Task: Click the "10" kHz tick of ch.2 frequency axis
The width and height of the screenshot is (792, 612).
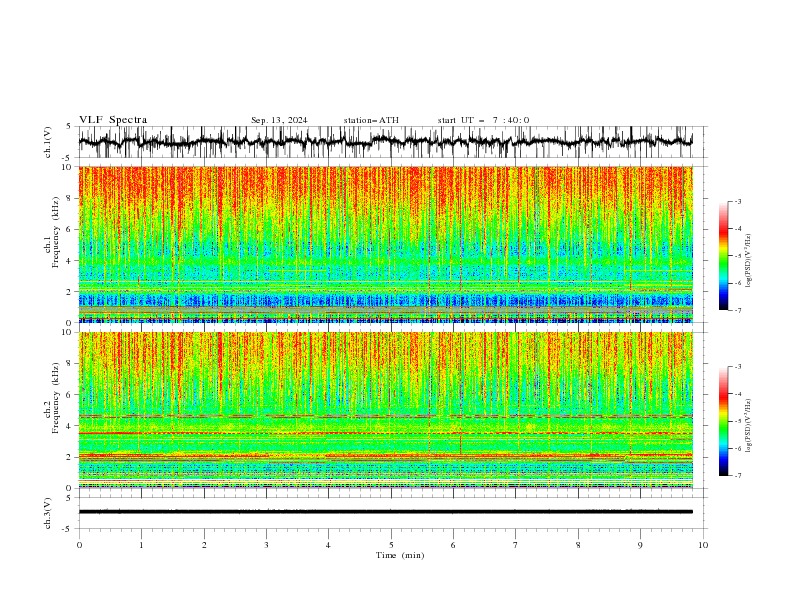Action: pos(67,332)
